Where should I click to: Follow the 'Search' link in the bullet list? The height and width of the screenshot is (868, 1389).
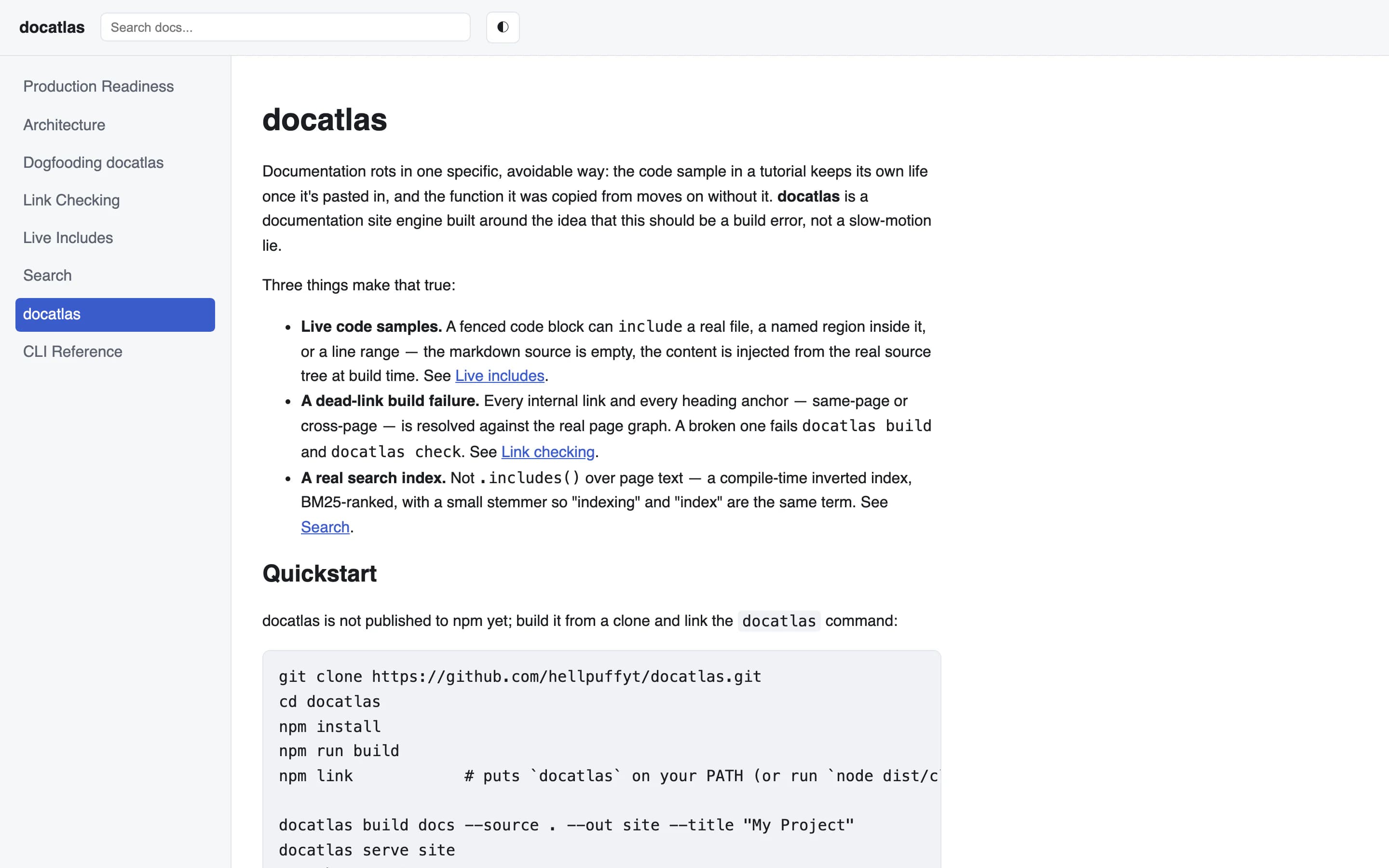[325, 527]
